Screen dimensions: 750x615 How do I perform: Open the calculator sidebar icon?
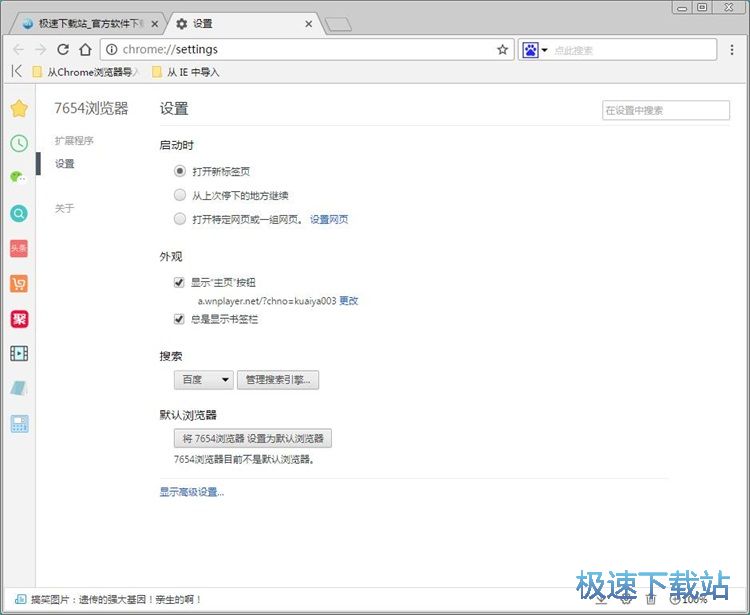click(x=19, y=424)
